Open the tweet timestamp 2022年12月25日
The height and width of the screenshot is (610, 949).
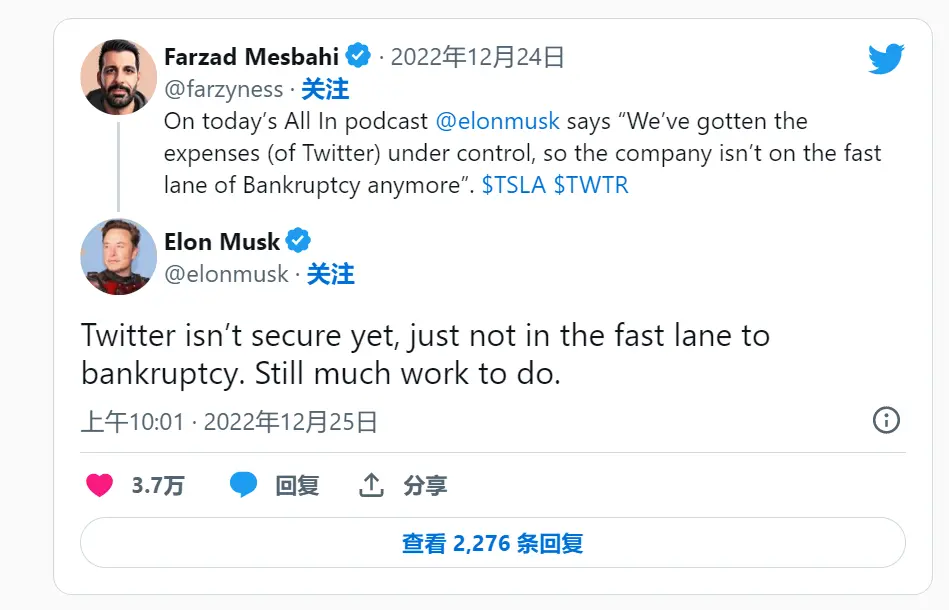[290, 422]
